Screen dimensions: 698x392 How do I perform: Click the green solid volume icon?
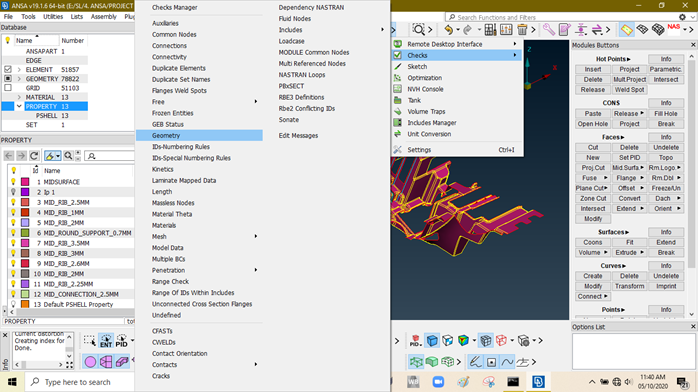[x=432, y=362]
